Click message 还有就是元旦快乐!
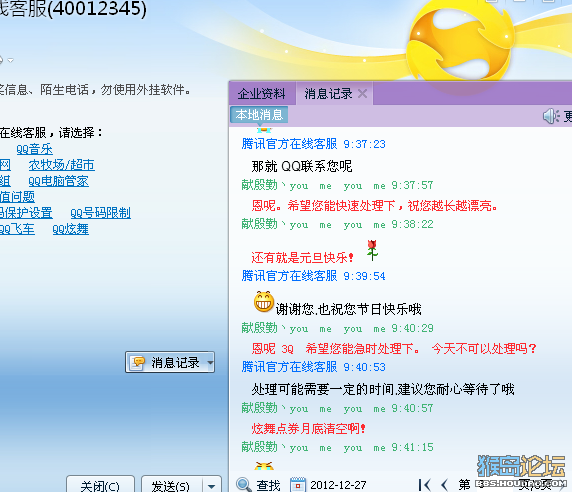Image resolution: width=572 pixels, height=492 pixels. [x=302, y=257]
